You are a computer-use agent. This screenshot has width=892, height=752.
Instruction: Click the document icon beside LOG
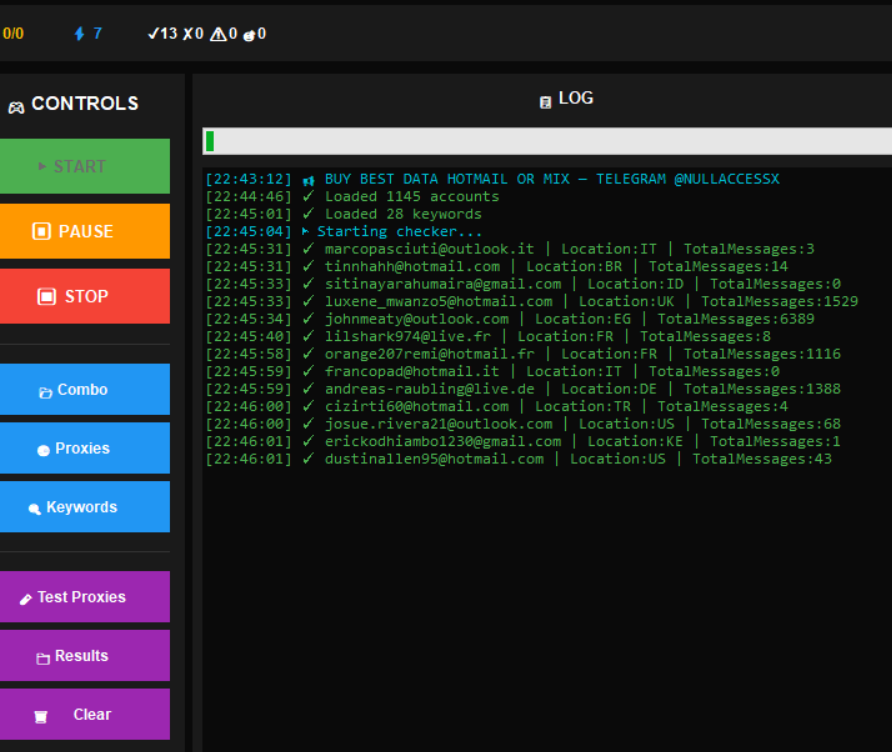pyautogui.click(x=545, y=101)
